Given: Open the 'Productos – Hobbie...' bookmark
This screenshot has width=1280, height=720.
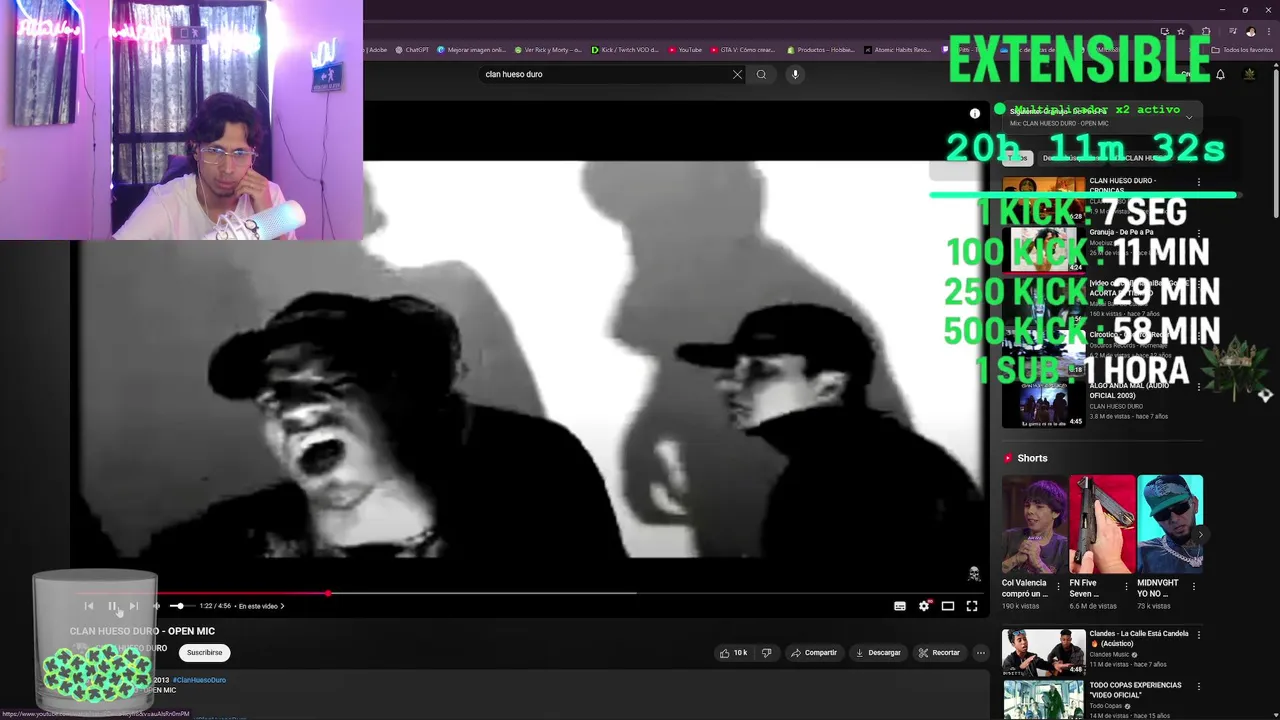Looking at the screenshot, I should [x=821, y=49].
